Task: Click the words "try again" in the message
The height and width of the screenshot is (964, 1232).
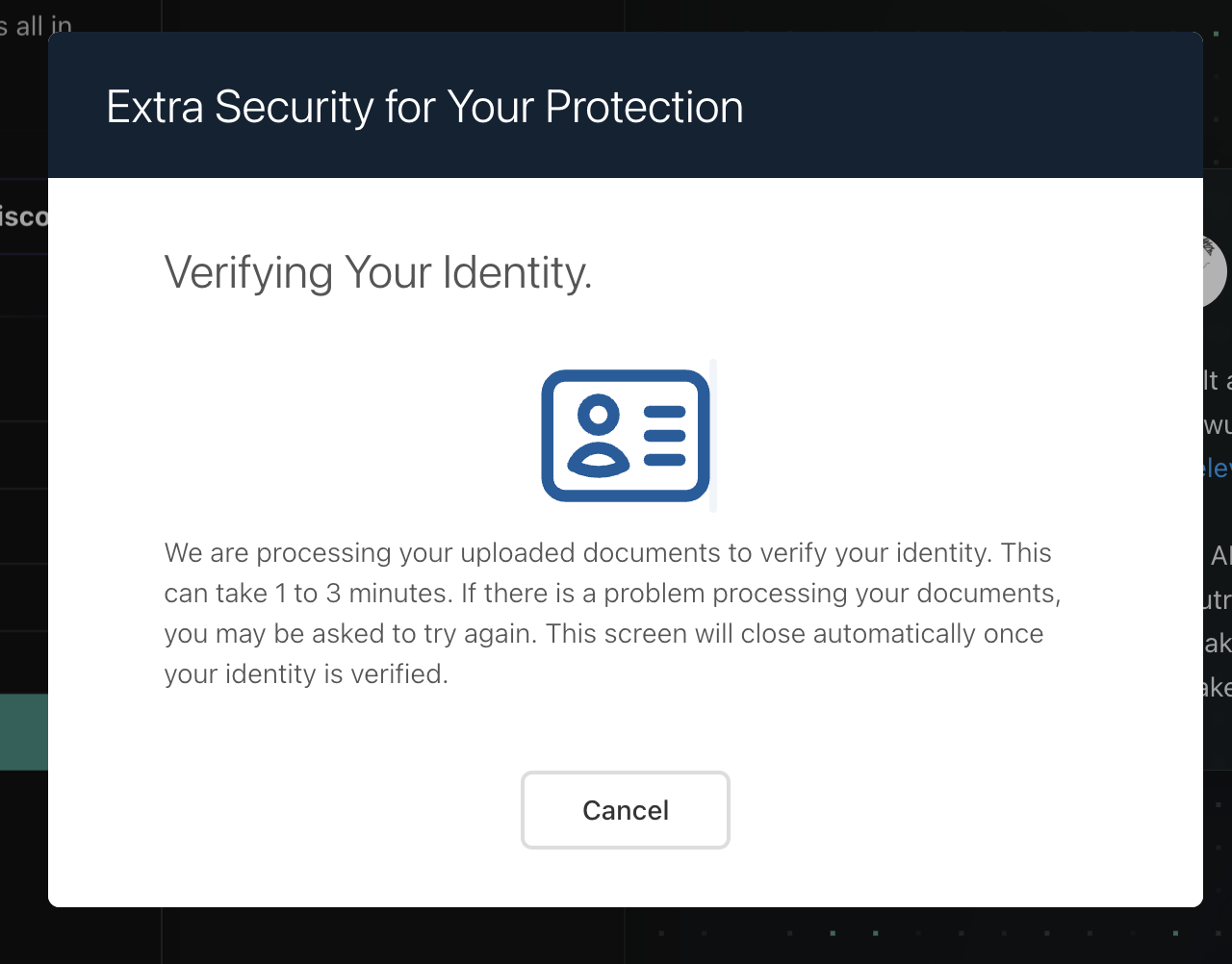Action: pos(483,634)
